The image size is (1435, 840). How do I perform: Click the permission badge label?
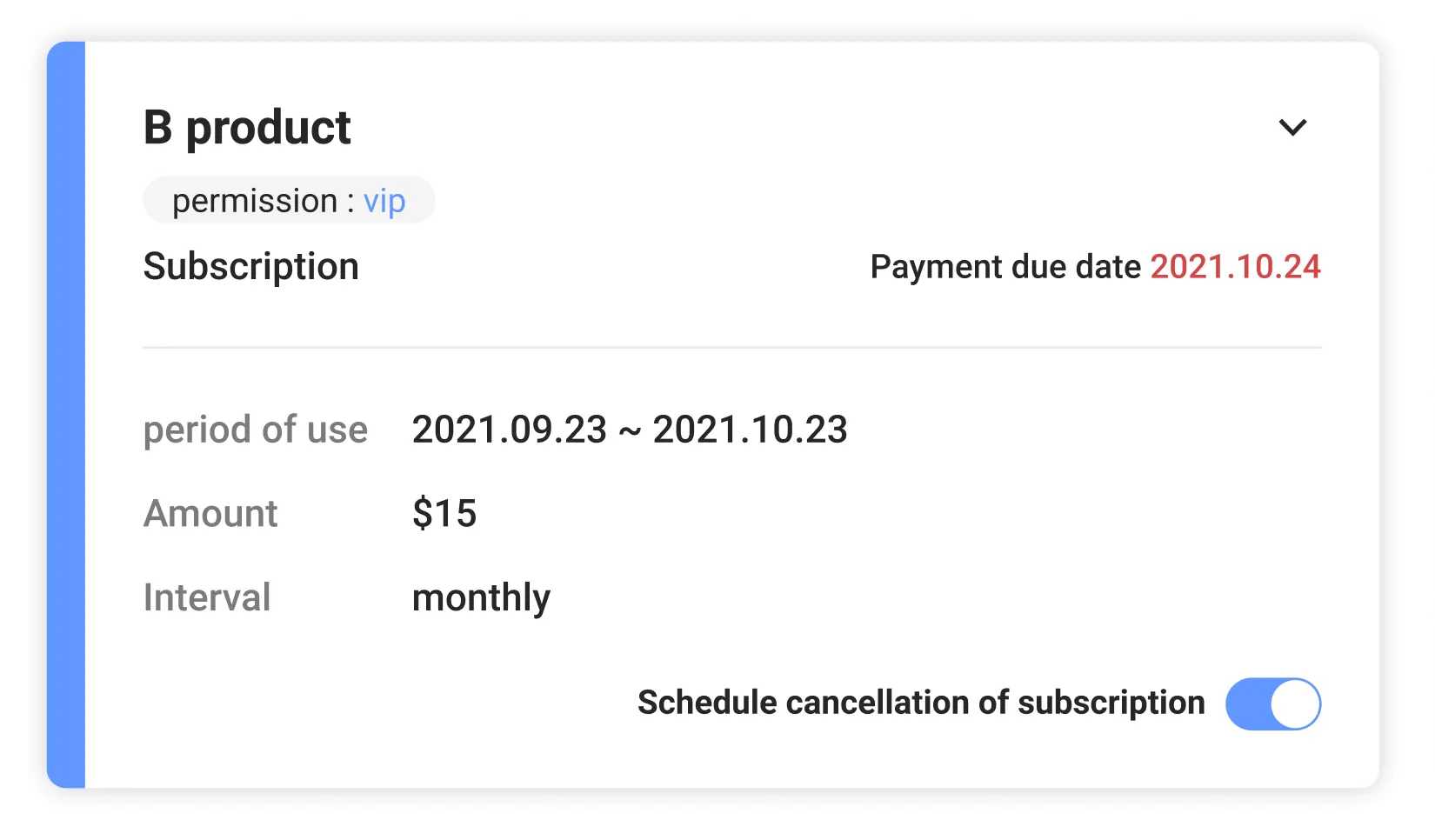[x=289, y=201]
